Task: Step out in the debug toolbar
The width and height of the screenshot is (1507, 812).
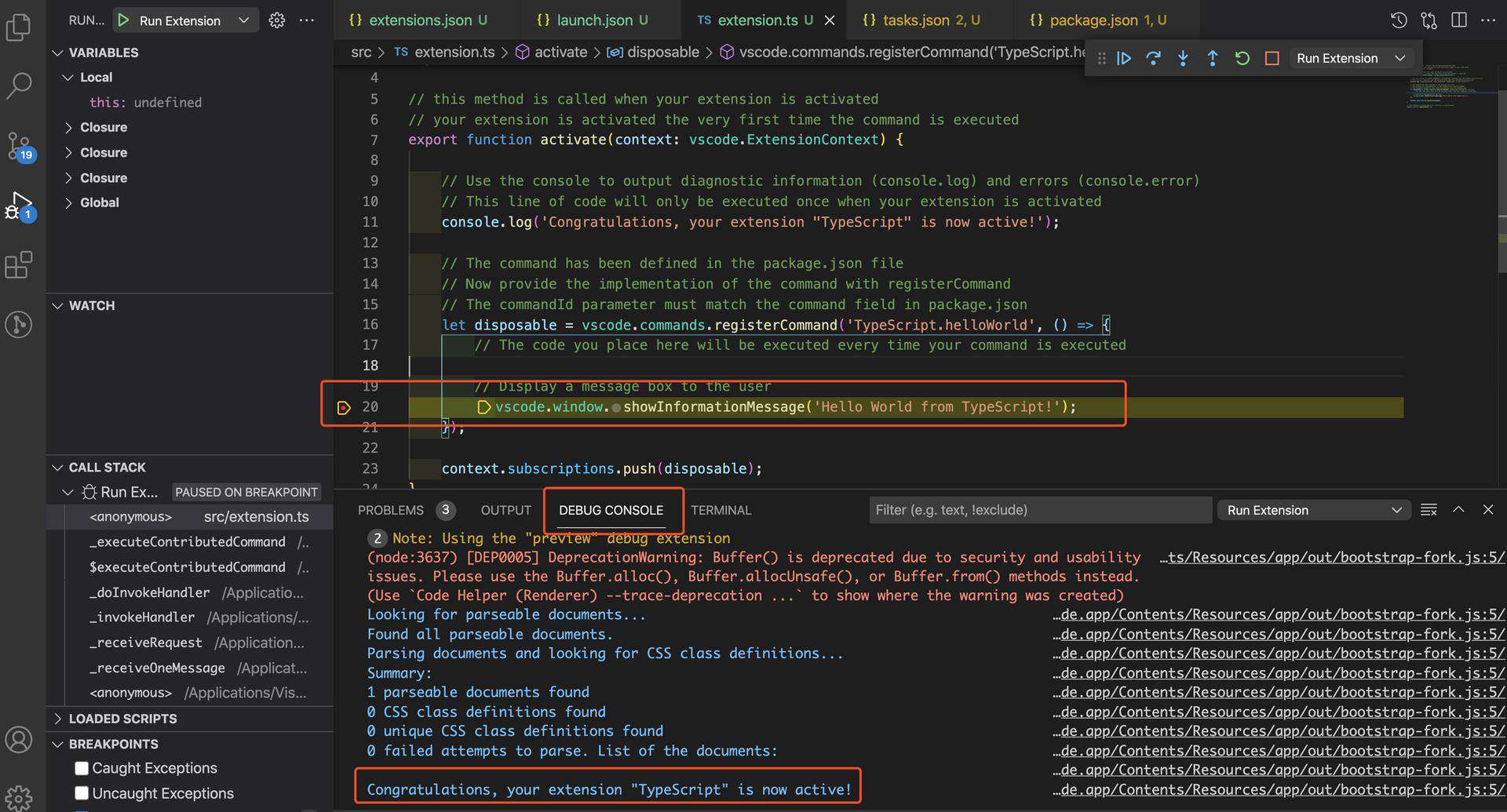Action: [1213, 58]
